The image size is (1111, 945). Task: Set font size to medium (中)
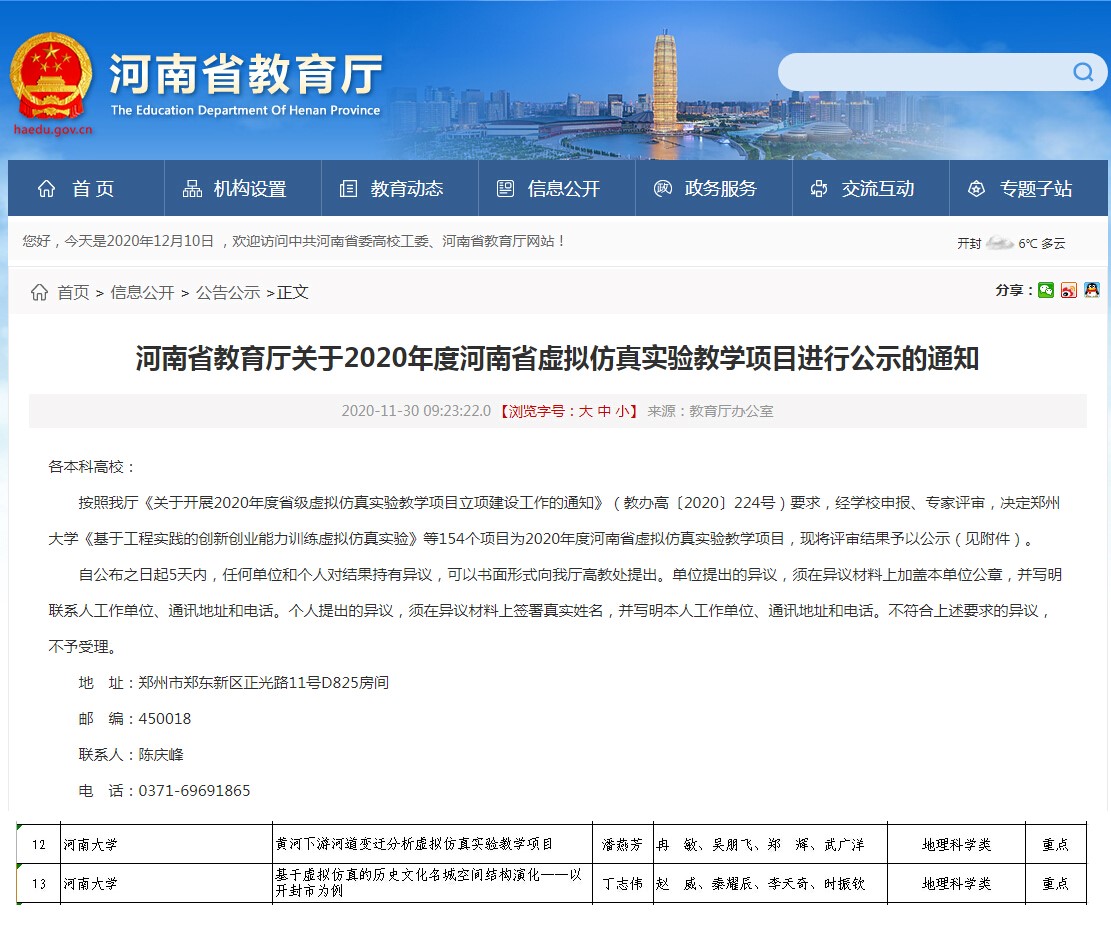click(x=604, y=411)
